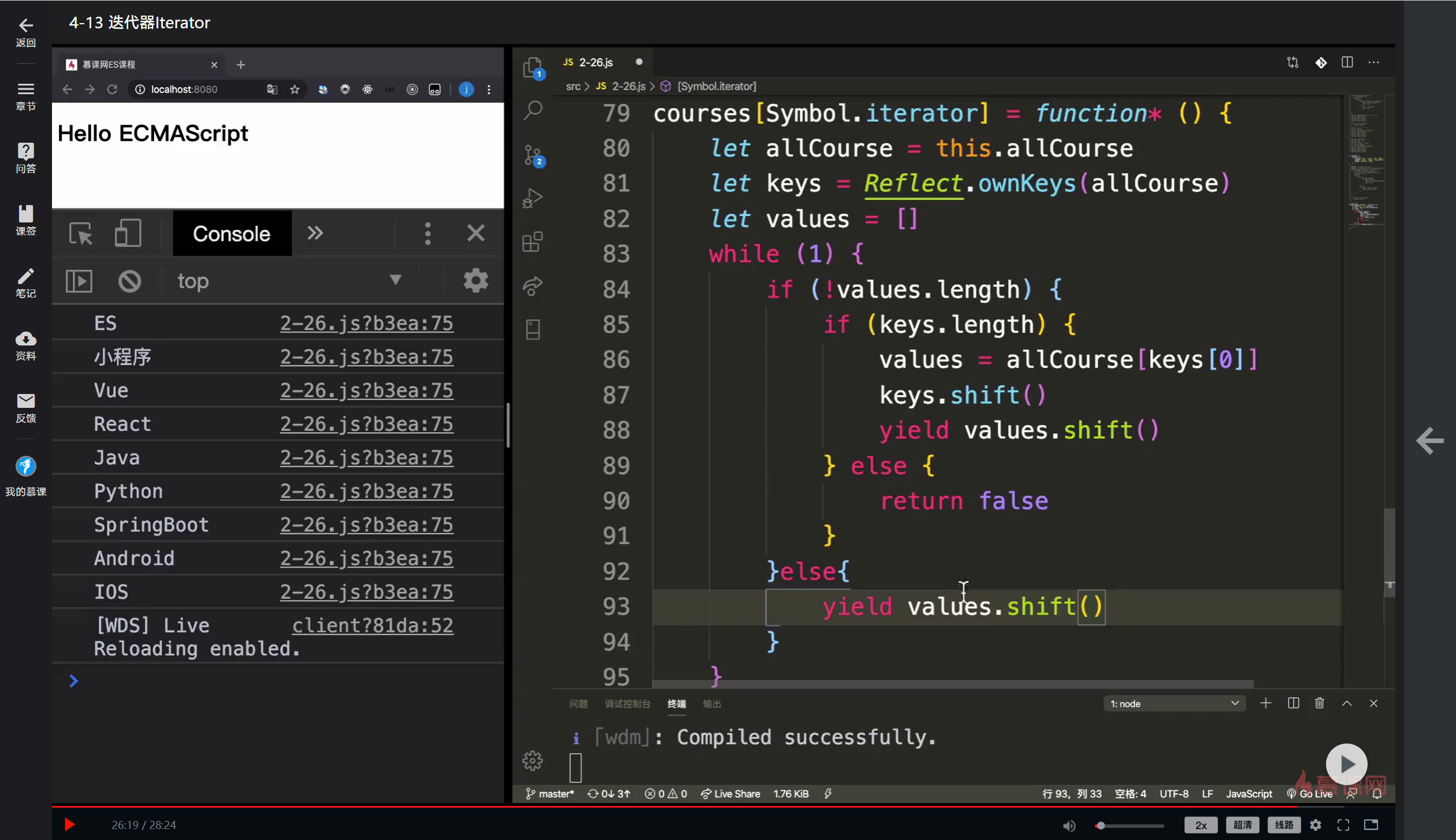This screenshot has height=840, width=1456.
Task: Open the Extensions view icon
Action: tap(533, 241)
